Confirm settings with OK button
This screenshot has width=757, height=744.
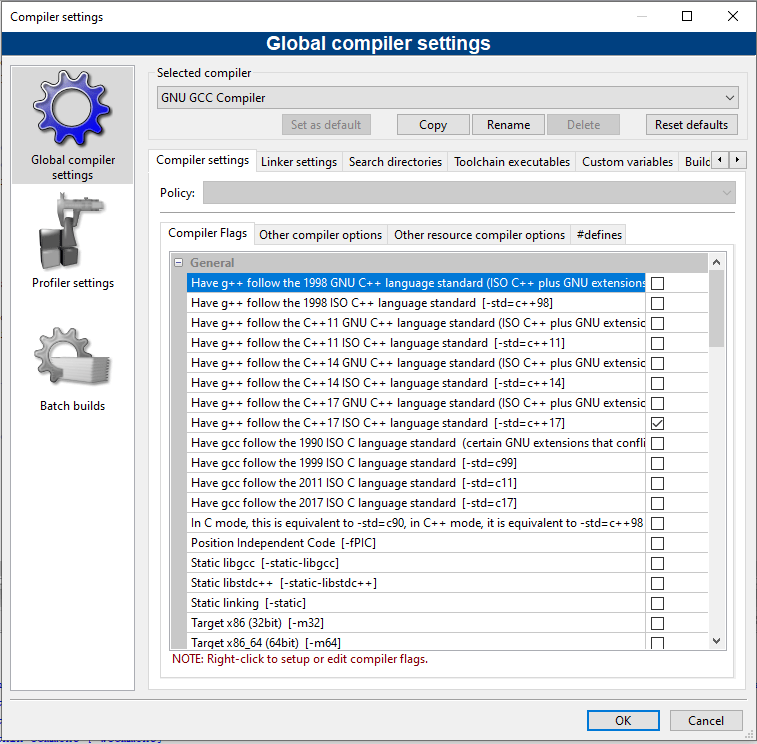click(x=623, y=720)
